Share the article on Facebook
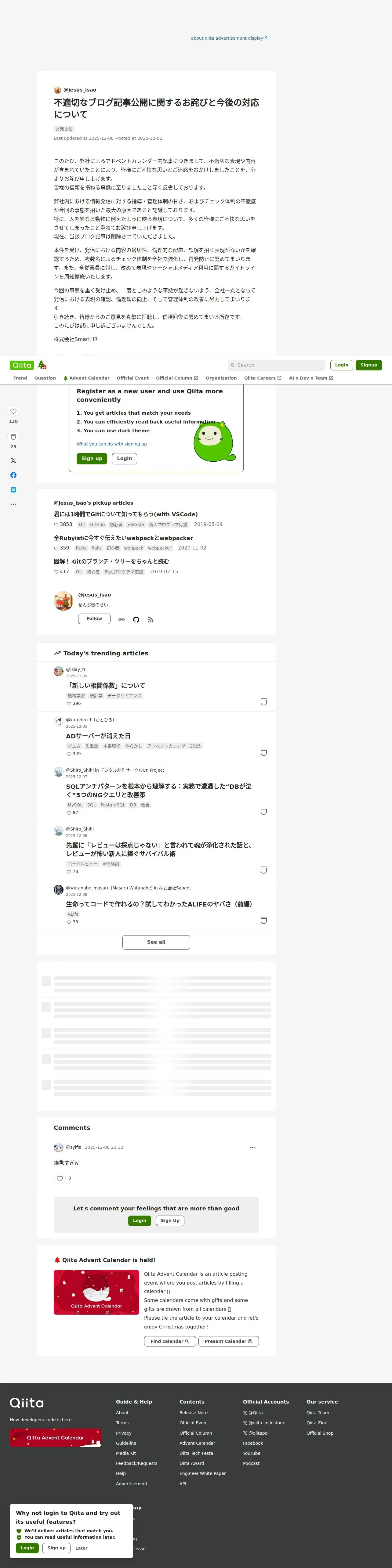Screen dimensions: 392x1568 coord(13,475)
